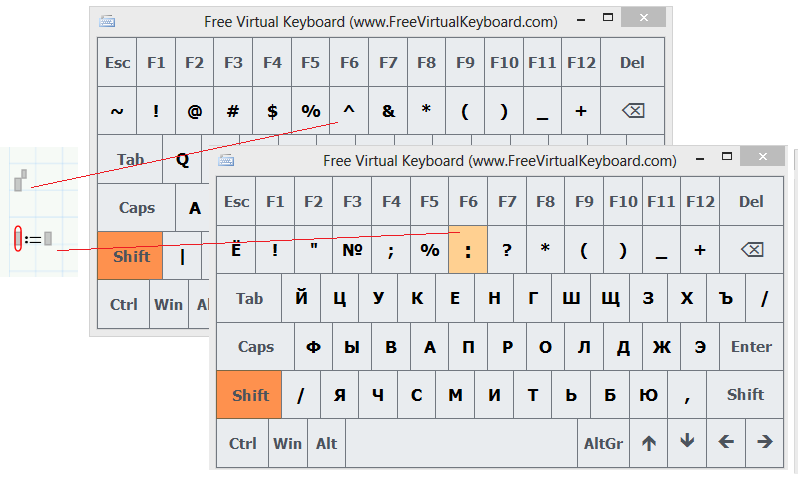
Task: Click the exponent placeholder in the worksheet
Action: tap(24, 174)
